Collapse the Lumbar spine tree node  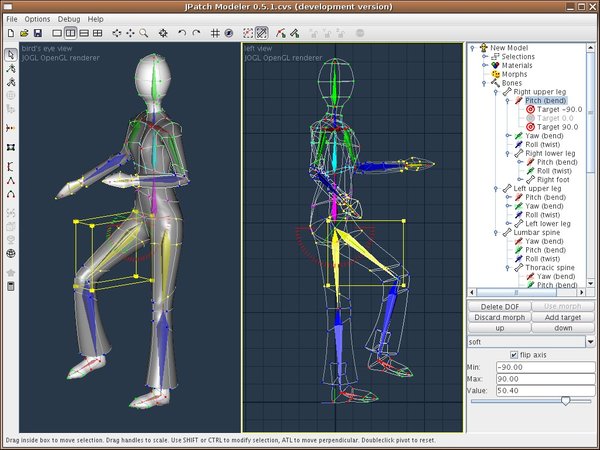pyautogui.click(x=496, y=232)
